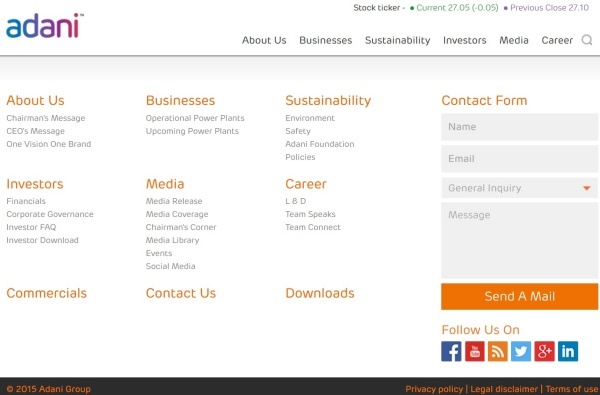Open the Policies link
Image resolution: width=600 pixels, height=395 pixels.
coord(300,157)
